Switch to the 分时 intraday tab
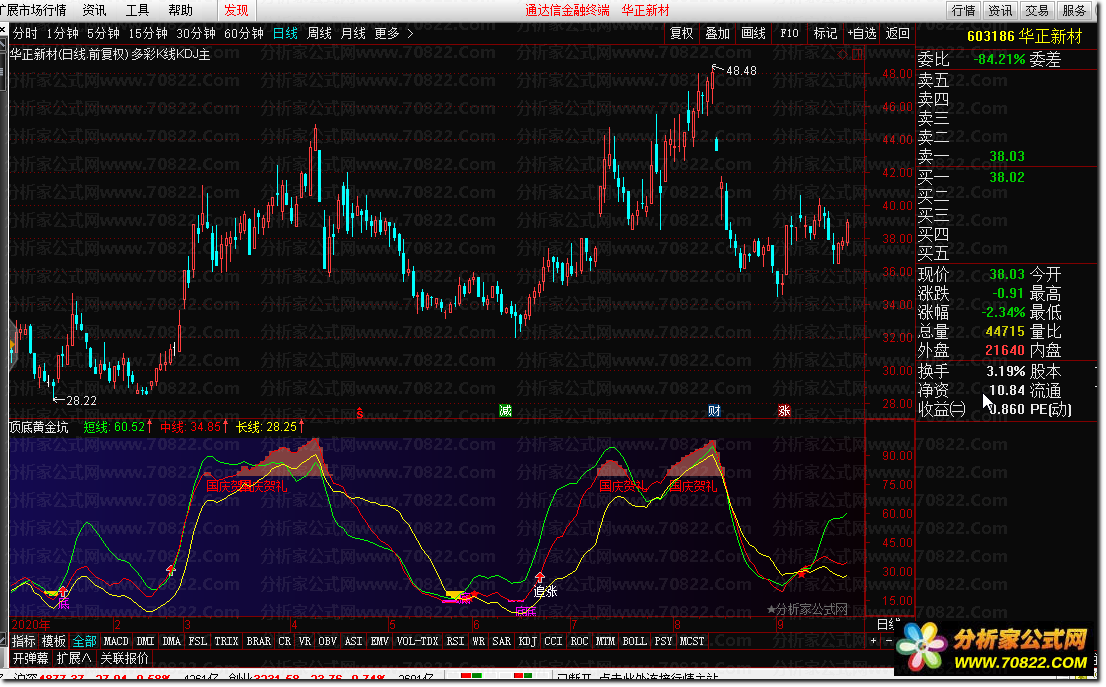The image size is (1106, 687). 25,33
